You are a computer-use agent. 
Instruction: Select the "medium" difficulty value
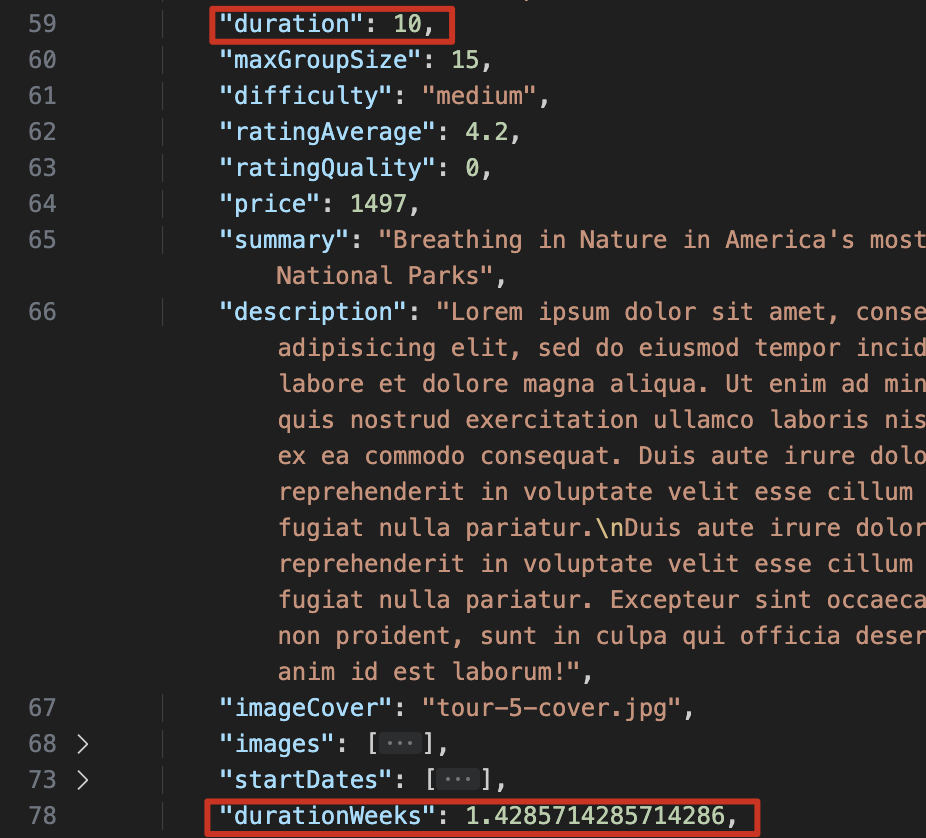480,96
